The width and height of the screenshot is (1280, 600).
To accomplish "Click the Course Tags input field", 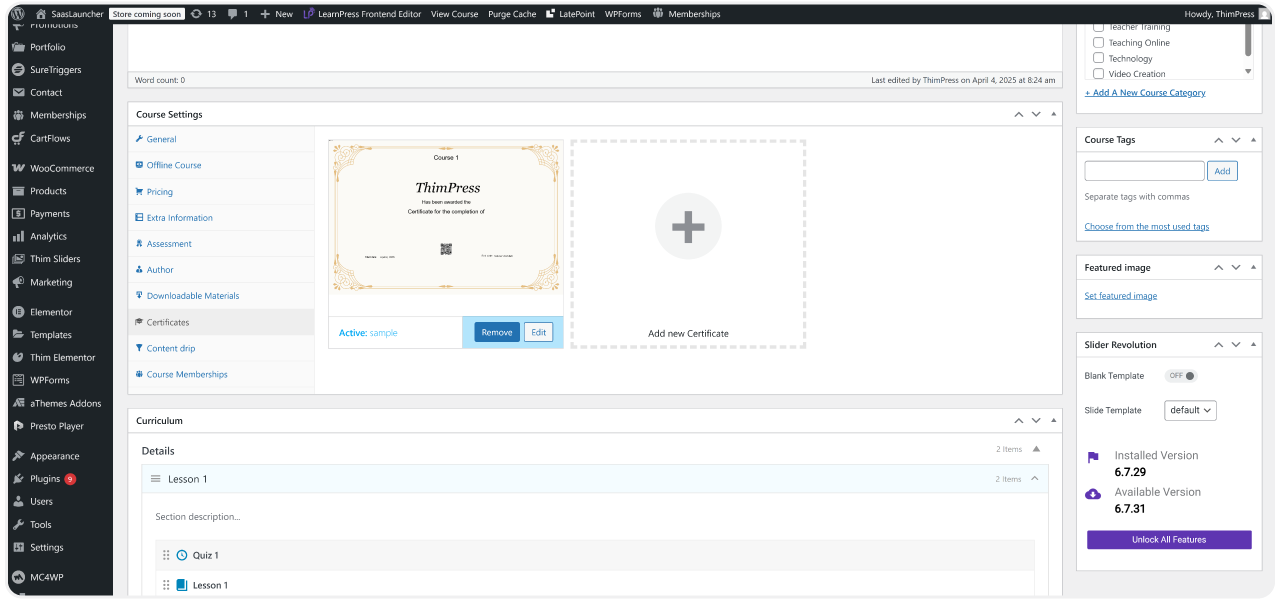I will (1143, 170).
